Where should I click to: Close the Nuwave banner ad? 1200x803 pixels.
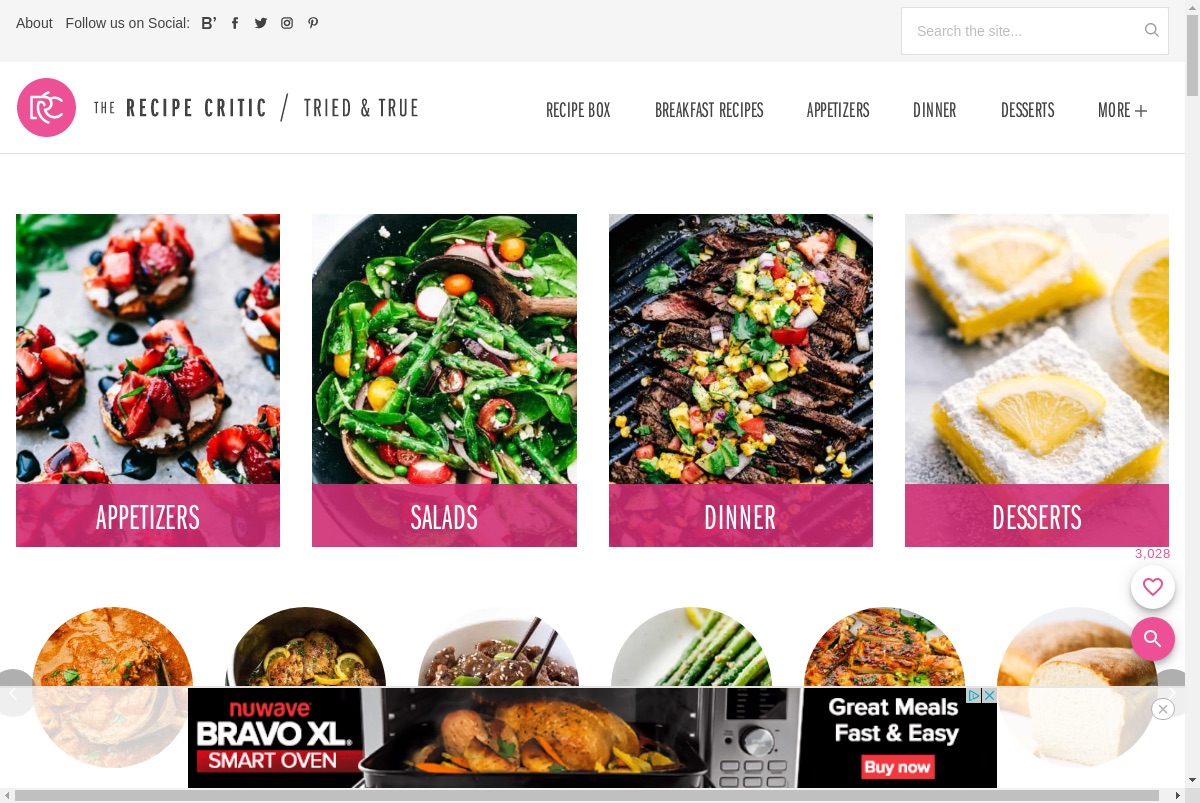1162,709
